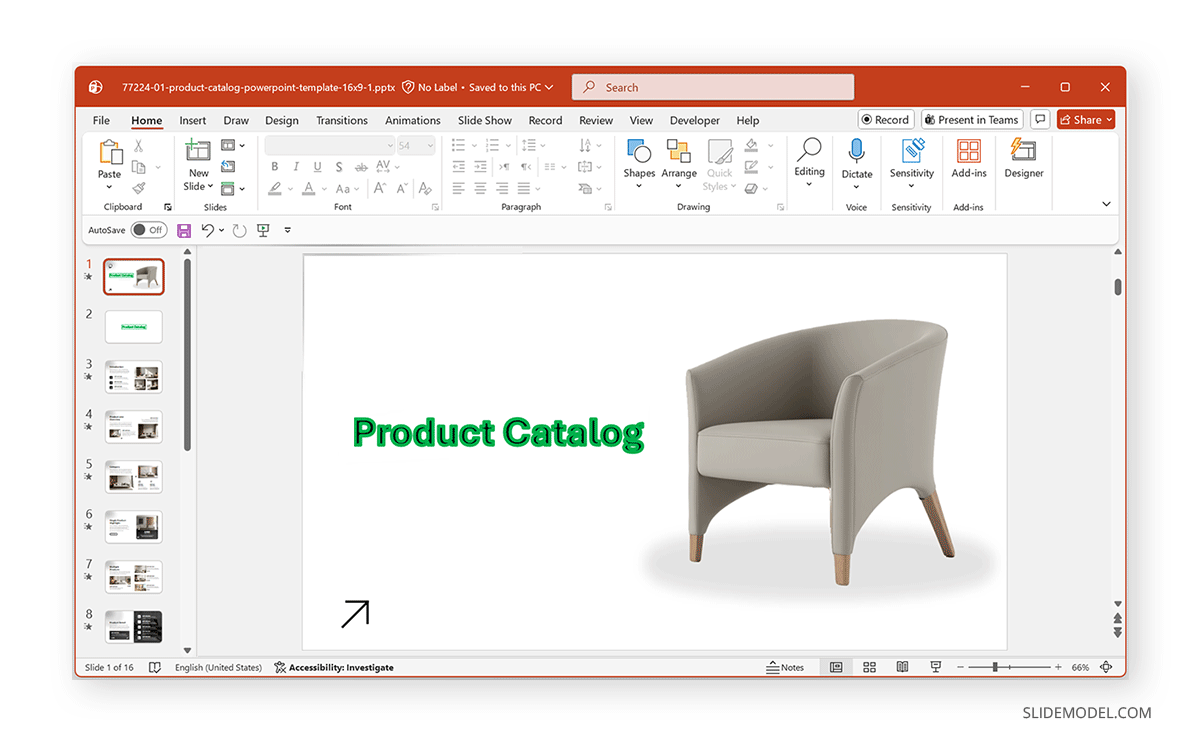Image resolution: width=1200 pixels, height=743 pixels.
Task: Select the Bold formatting icon
Action: click(x=276, y=167)
